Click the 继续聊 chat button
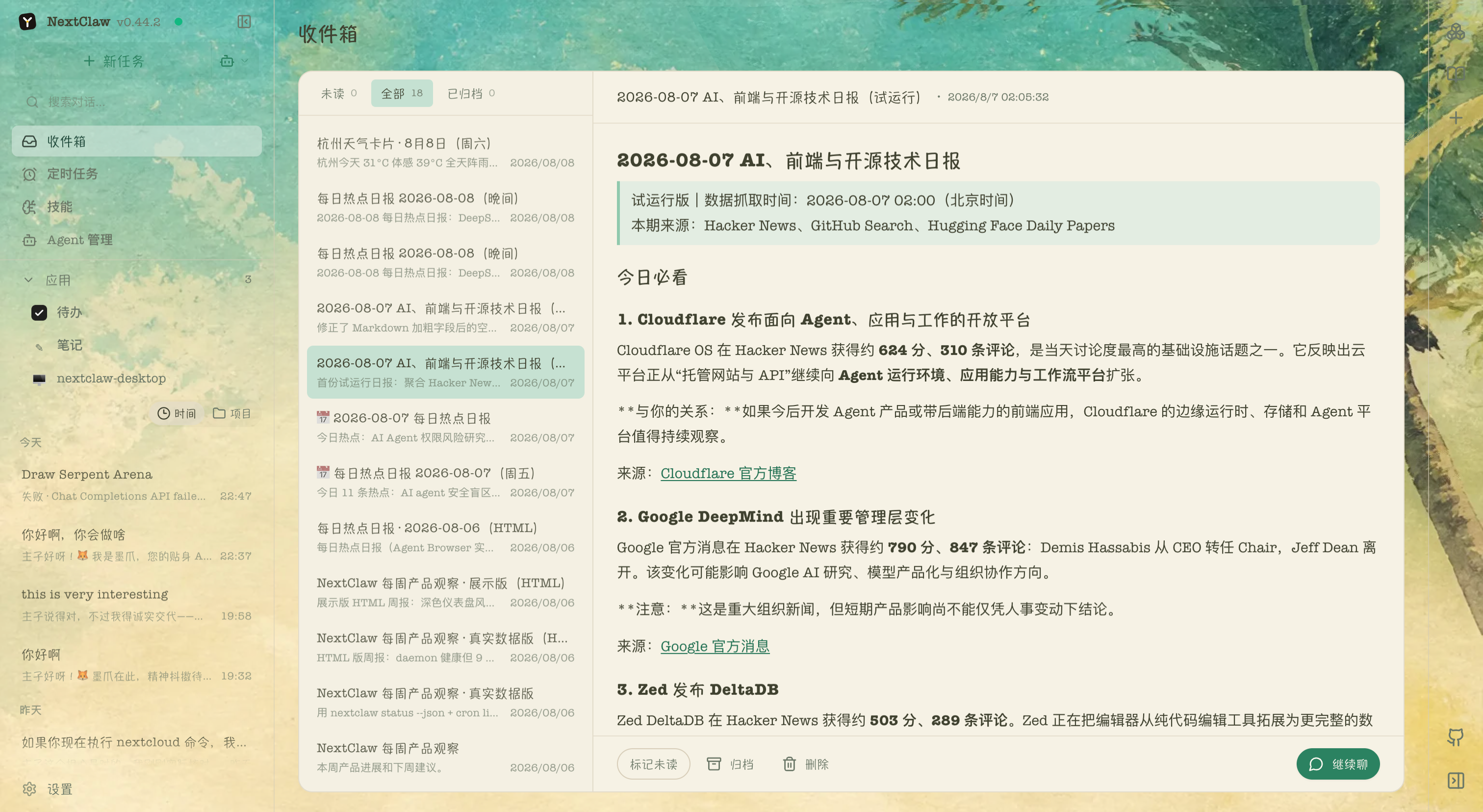Viewport: 1483px width, 812px height. (1338, 764)
